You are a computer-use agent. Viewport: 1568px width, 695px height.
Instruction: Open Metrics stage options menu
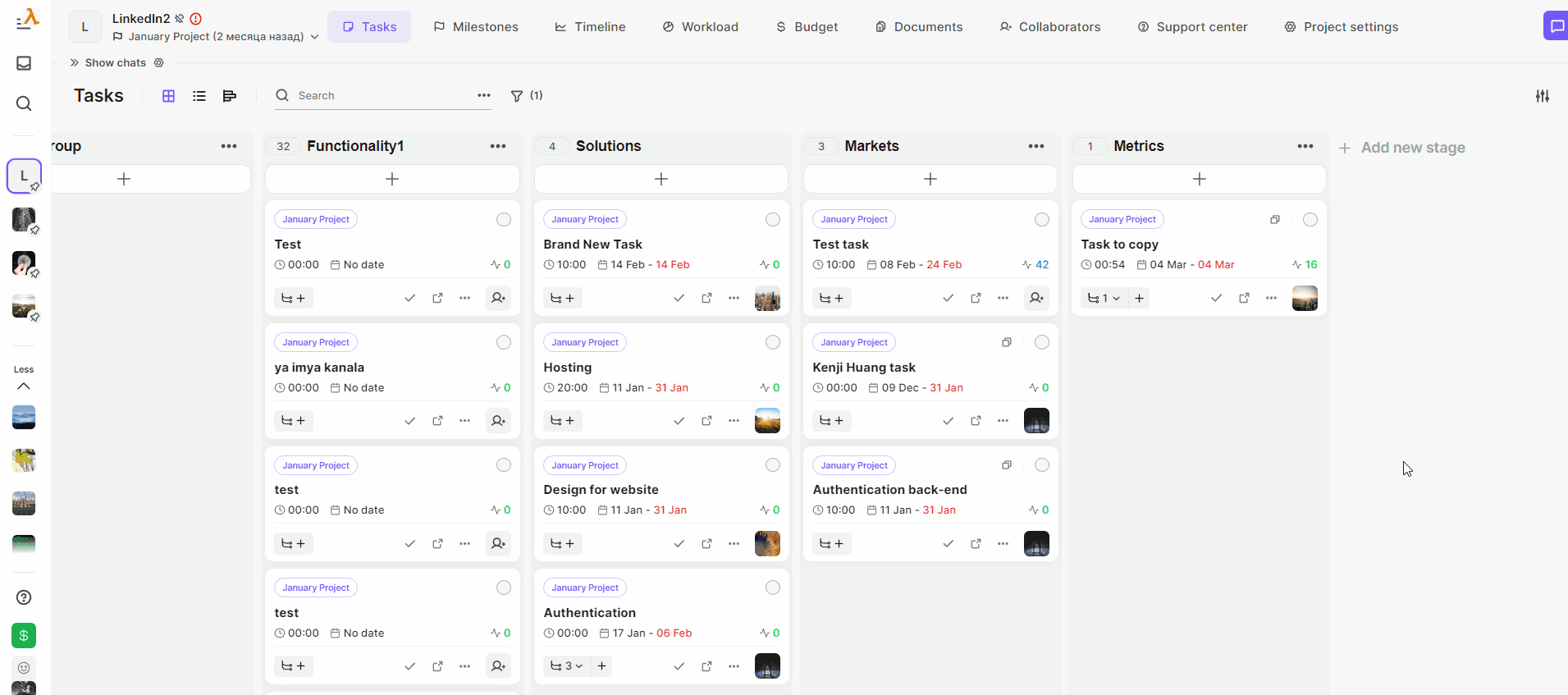1305,146
